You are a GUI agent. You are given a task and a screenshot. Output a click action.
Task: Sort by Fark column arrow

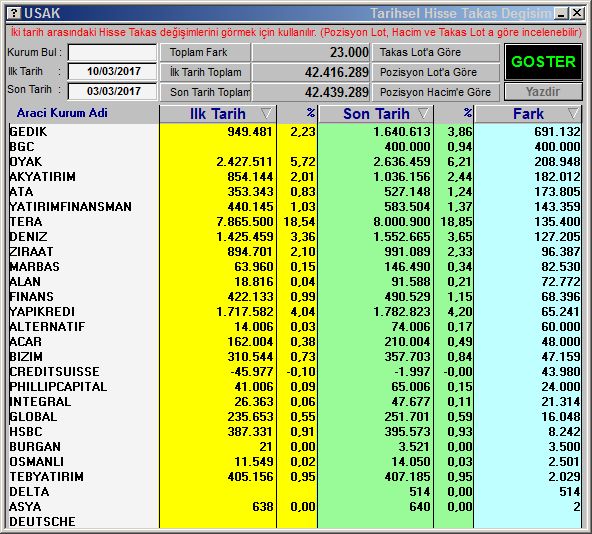point(573,113)
